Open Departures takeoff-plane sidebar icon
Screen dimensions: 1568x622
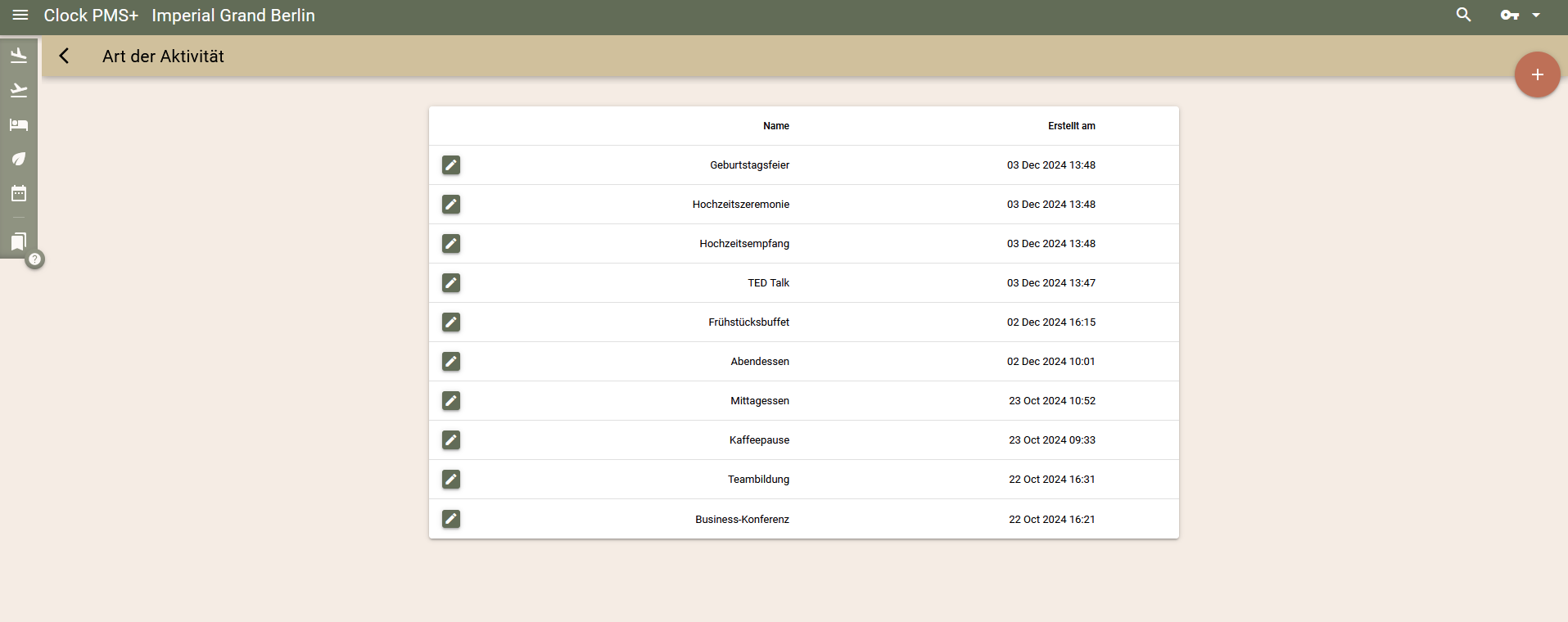coord(19,90)
